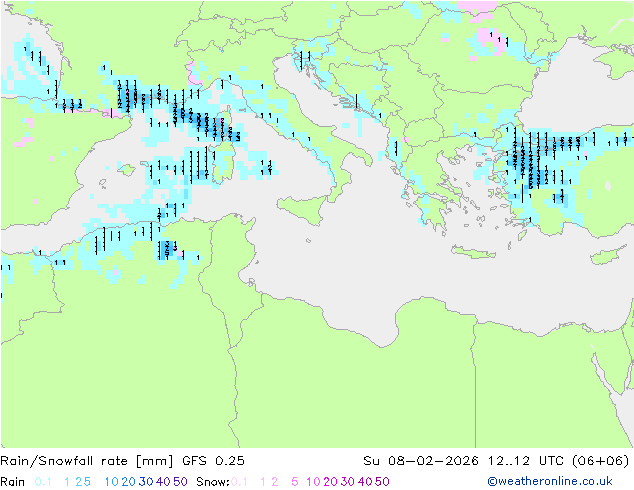634x490 pixels.
Task: Select rain legend value 30
Action: point(146,482)
